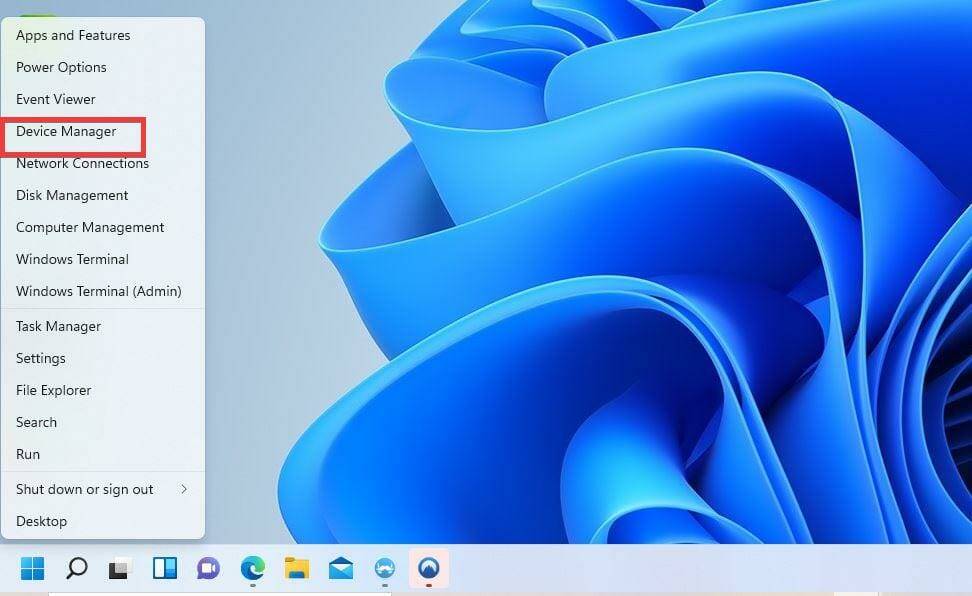
Task: Expand the Shut down or sign out submenu
Action: [x=84, y=489]
